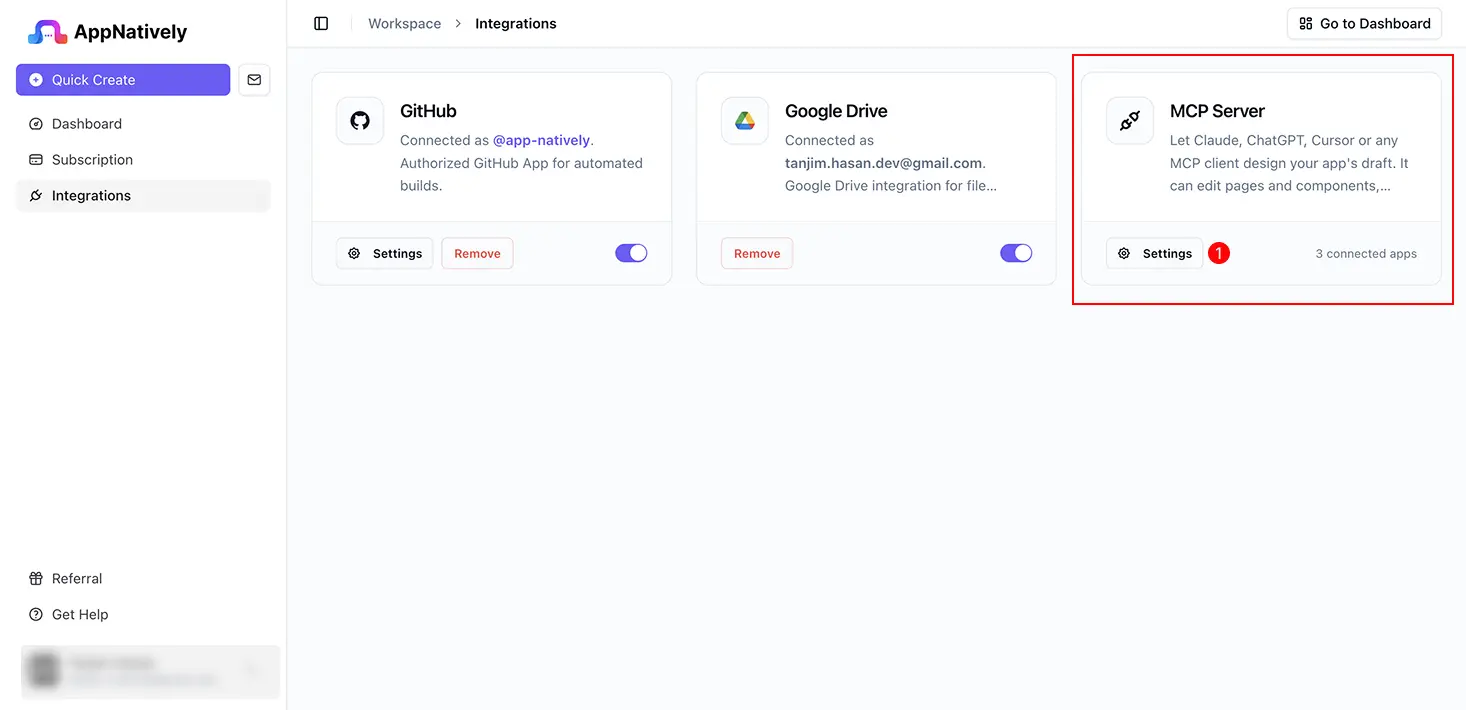Click the Referral gift icon
This screenshot has height=710, width=1466.
tap(36, 579)
